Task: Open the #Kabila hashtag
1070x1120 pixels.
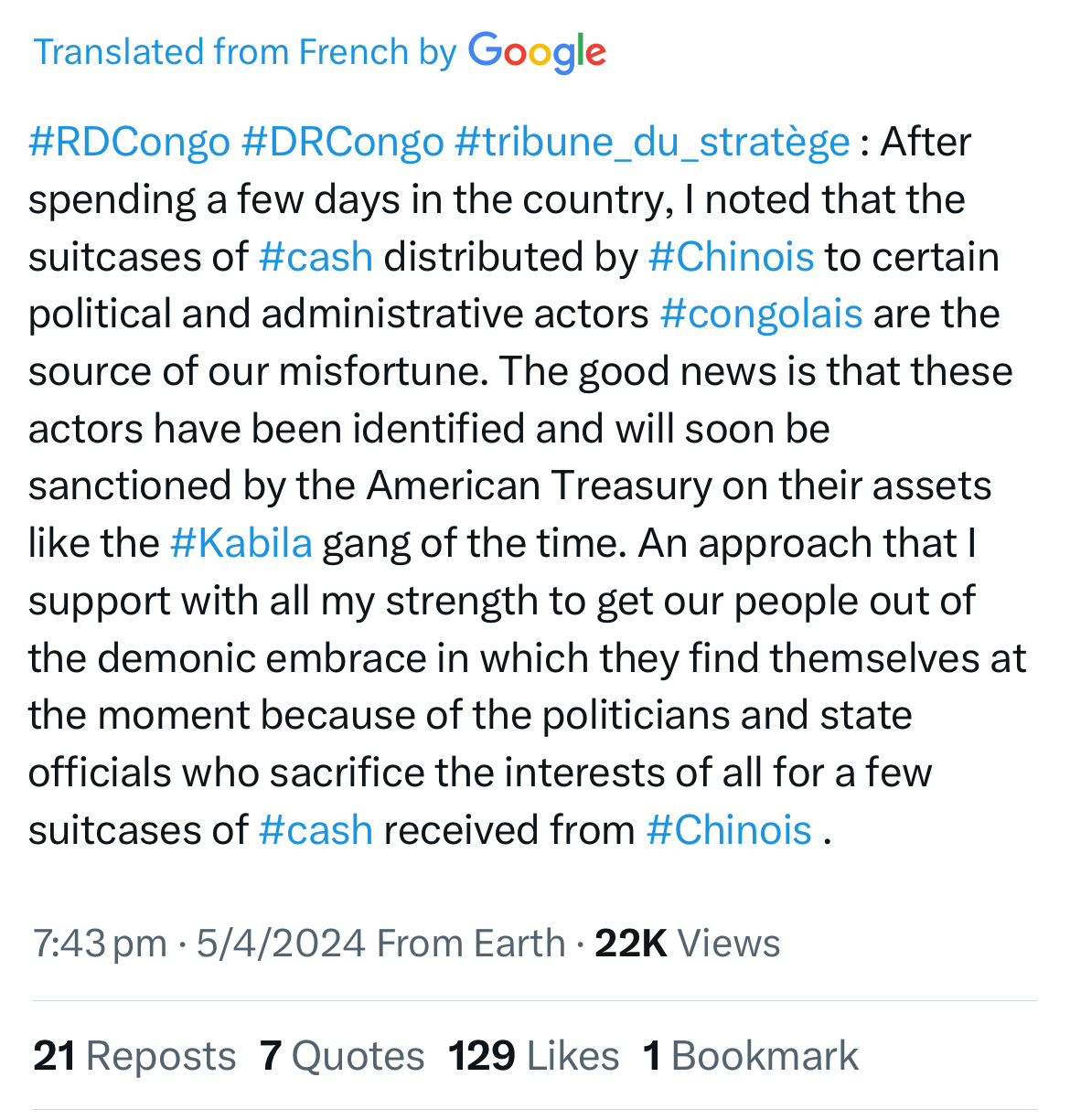Action: pos(241,543)
